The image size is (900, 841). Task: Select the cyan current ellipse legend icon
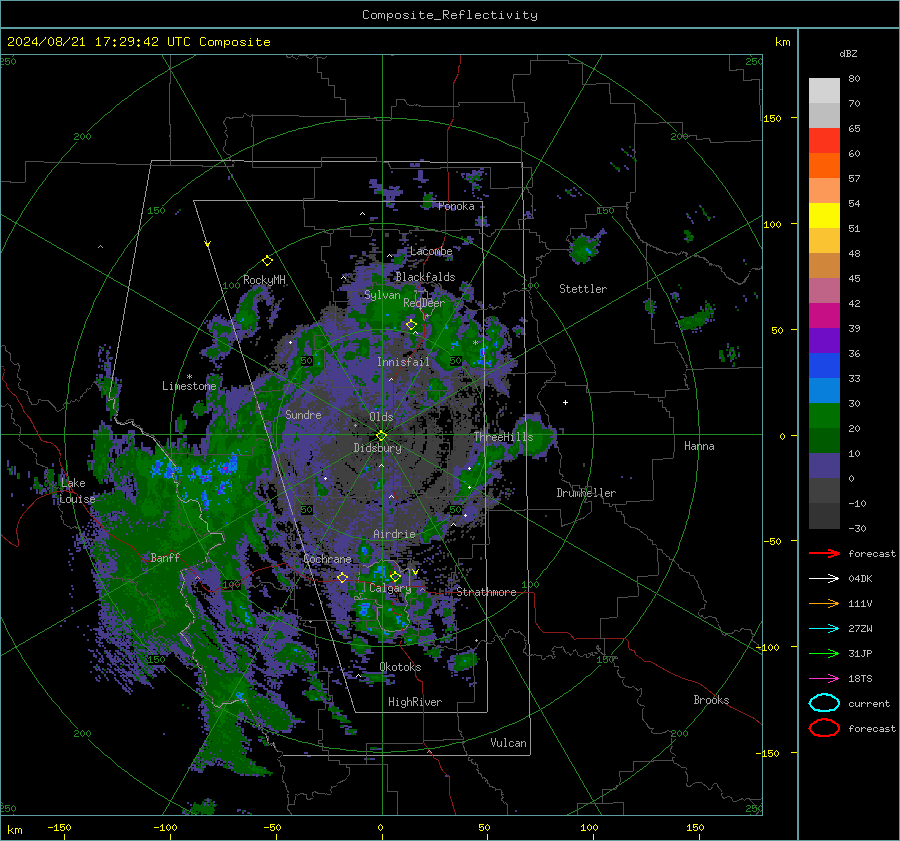(824, 703)
